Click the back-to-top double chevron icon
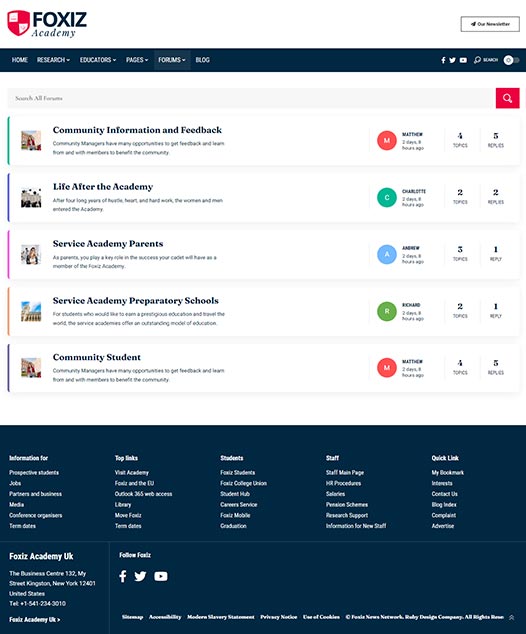This screenshot has height=634, width=526. click(511, 617)
